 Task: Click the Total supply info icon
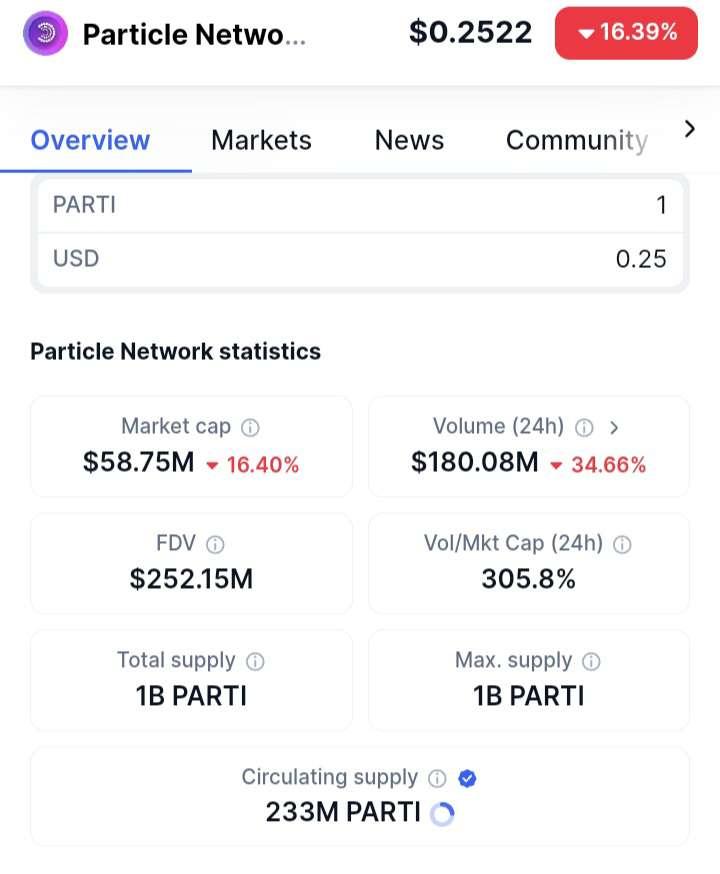pyautogui.click(x=255, y=662)
